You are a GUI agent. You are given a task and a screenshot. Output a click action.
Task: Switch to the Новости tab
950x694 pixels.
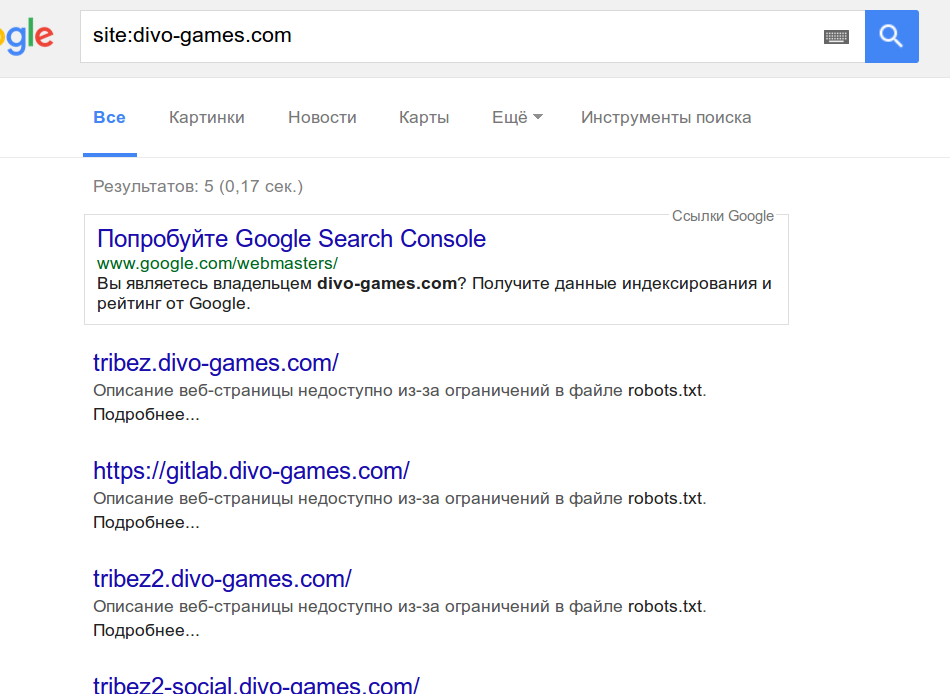(x=322, y=117)
